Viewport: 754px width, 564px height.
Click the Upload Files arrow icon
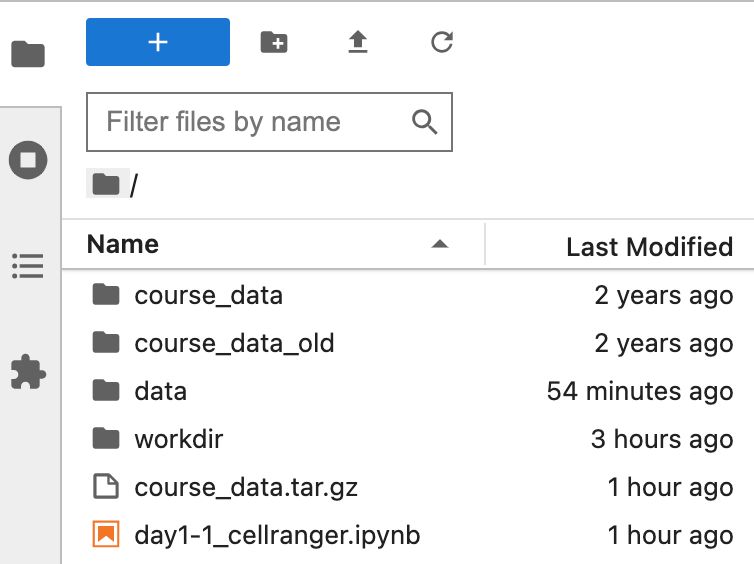click(x=358, y=42)
